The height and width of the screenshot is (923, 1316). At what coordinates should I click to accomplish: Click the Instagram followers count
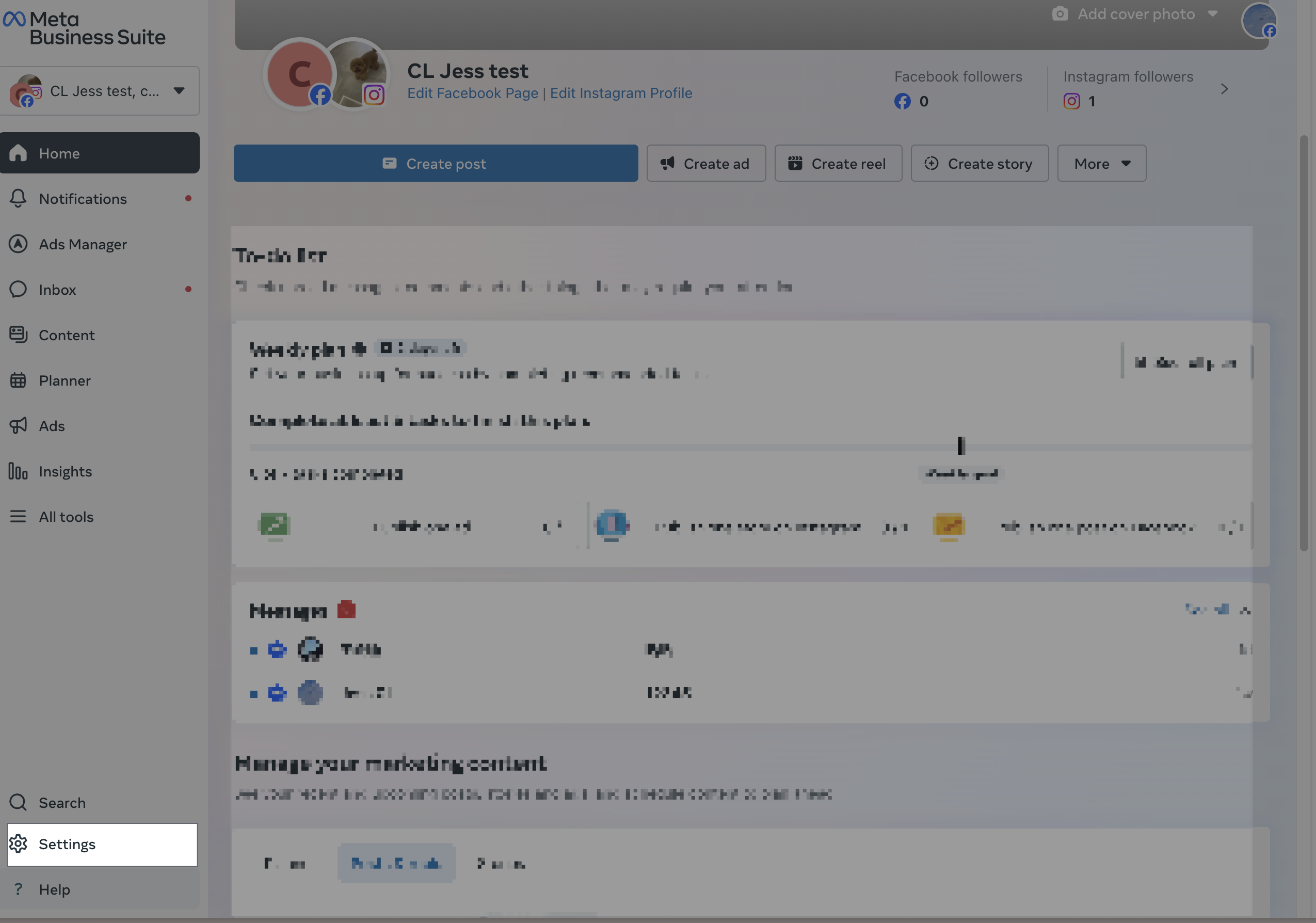pos(1079,101)
